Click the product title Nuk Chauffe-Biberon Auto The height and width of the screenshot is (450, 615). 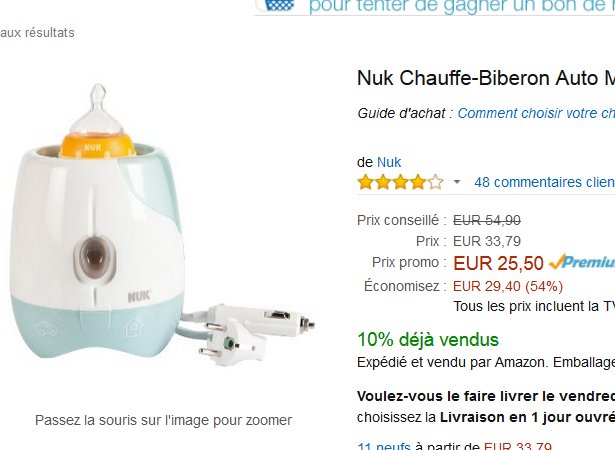point(486,78)
